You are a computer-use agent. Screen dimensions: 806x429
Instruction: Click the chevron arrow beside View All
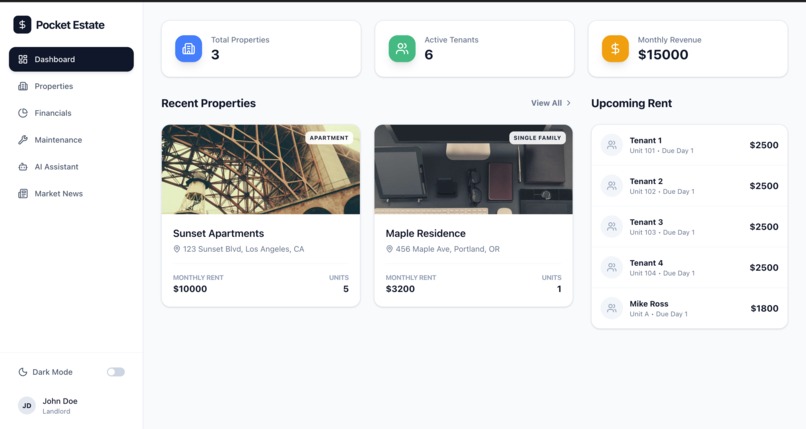(x=569, y=103)
